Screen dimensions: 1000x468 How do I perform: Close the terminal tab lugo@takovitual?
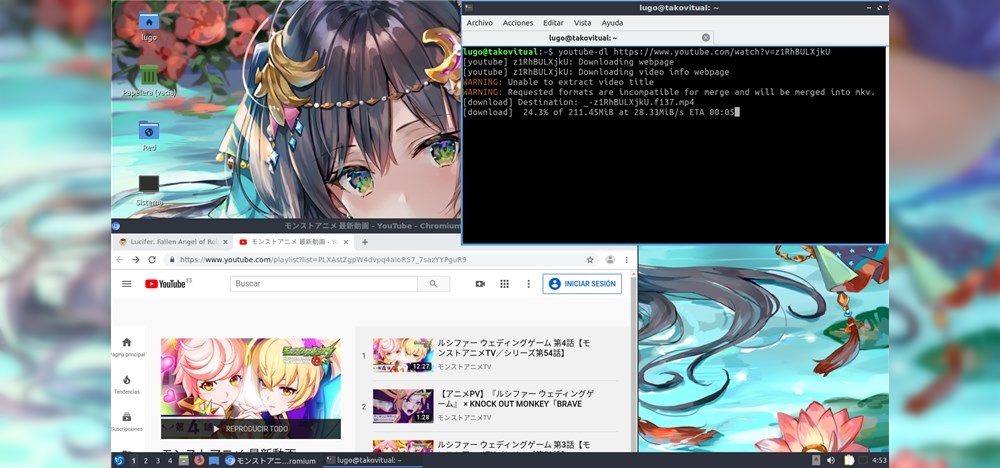pyautogui.click(x=705, y=38)
